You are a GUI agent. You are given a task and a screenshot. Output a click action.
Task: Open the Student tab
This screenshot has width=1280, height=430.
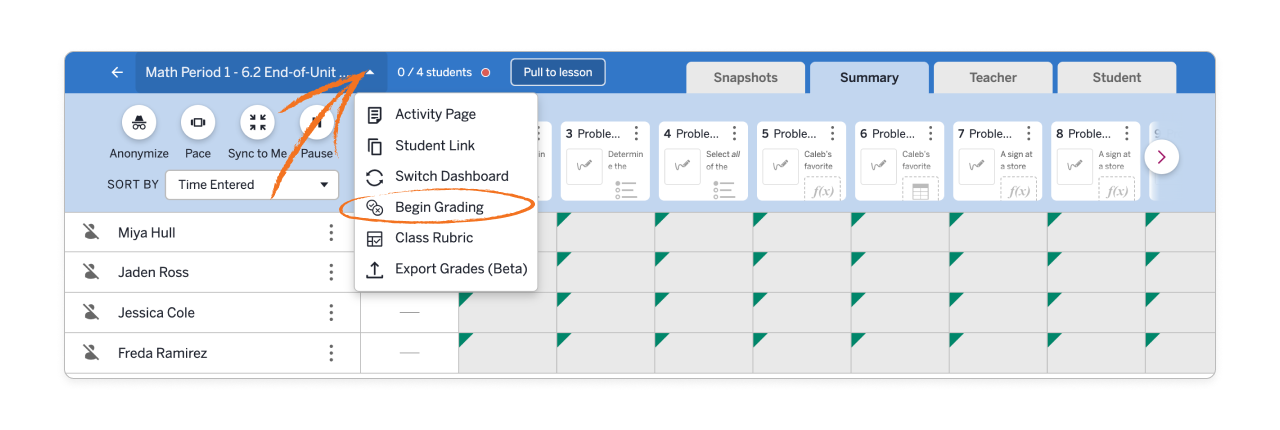pyautogui.click(x=1116, y=78)
